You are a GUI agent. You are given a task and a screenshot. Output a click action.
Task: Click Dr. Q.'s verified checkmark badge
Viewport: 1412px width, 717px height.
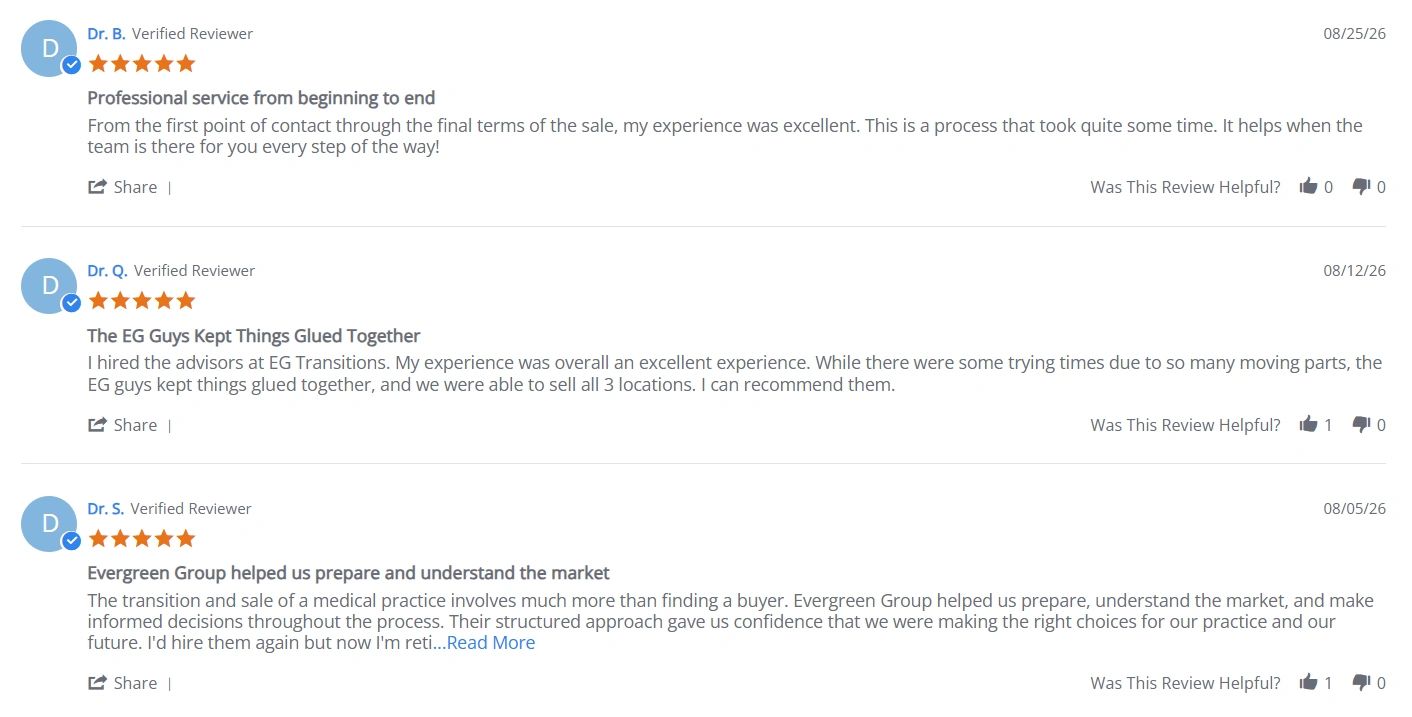click(71, 303)
